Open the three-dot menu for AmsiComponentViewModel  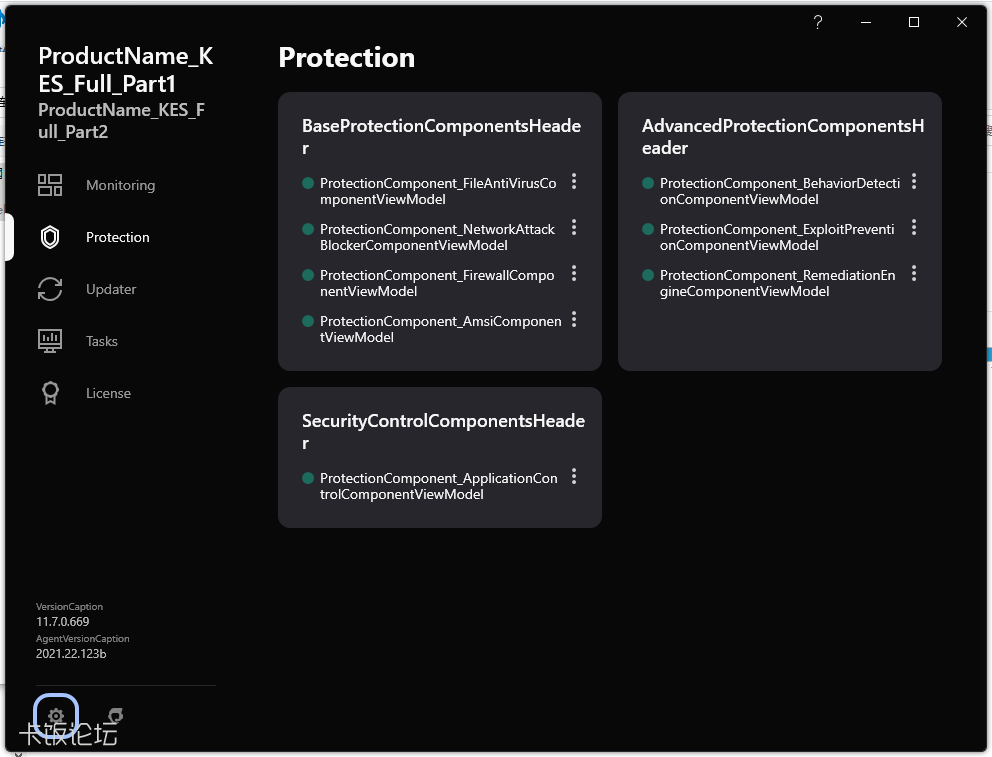(x=574, y=320)
